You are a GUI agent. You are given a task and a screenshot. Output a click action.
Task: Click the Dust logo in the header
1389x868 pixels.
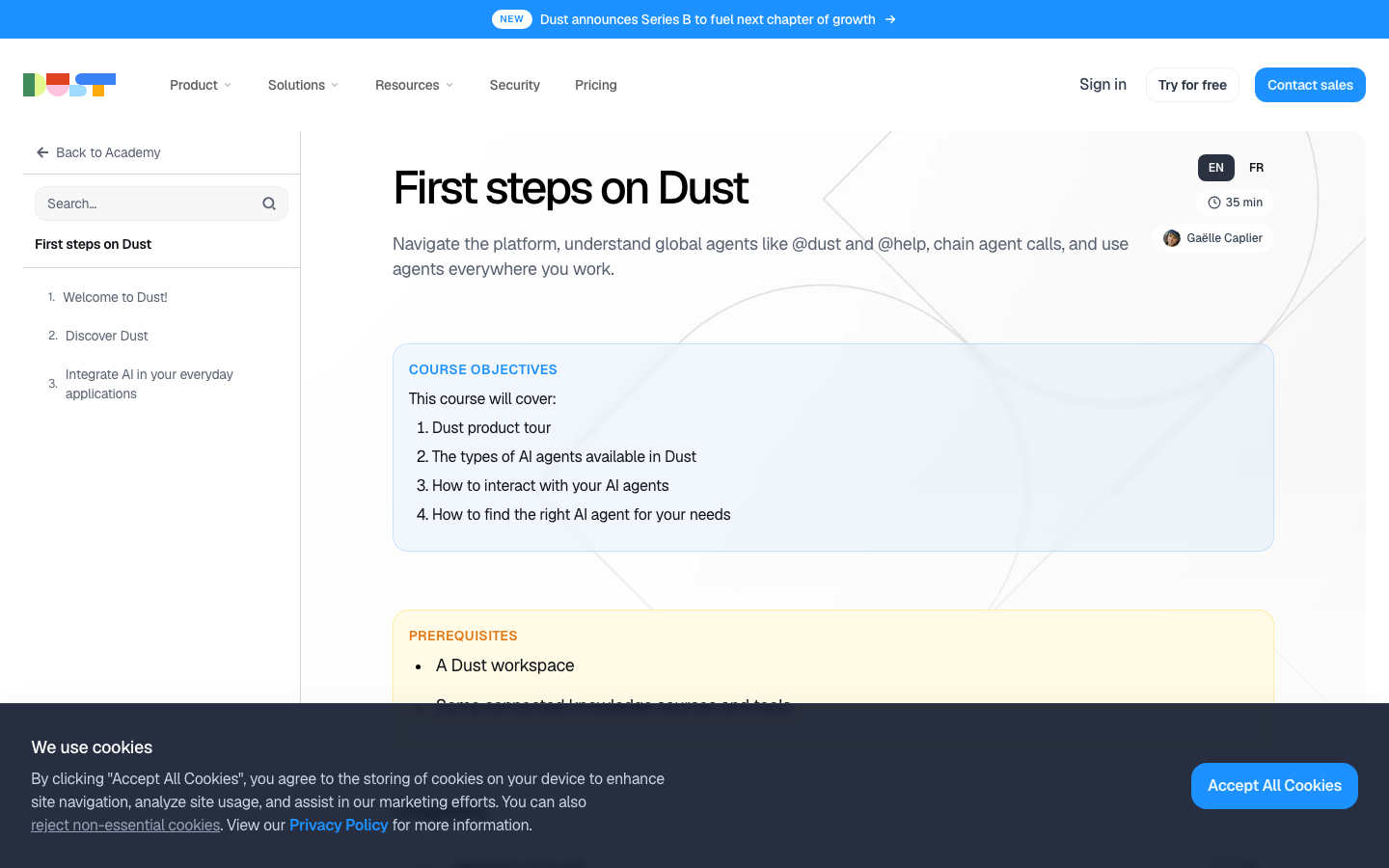[x=69, y=85]
